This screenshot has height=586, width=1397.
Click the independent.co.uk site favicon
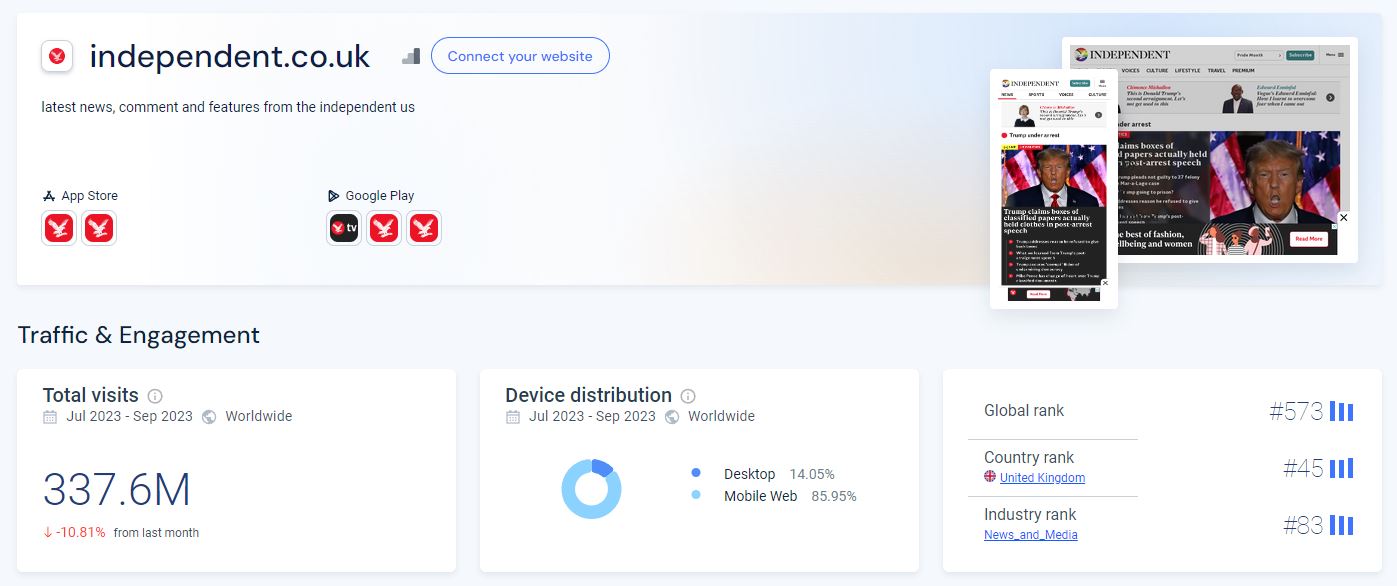click(57, 56)
